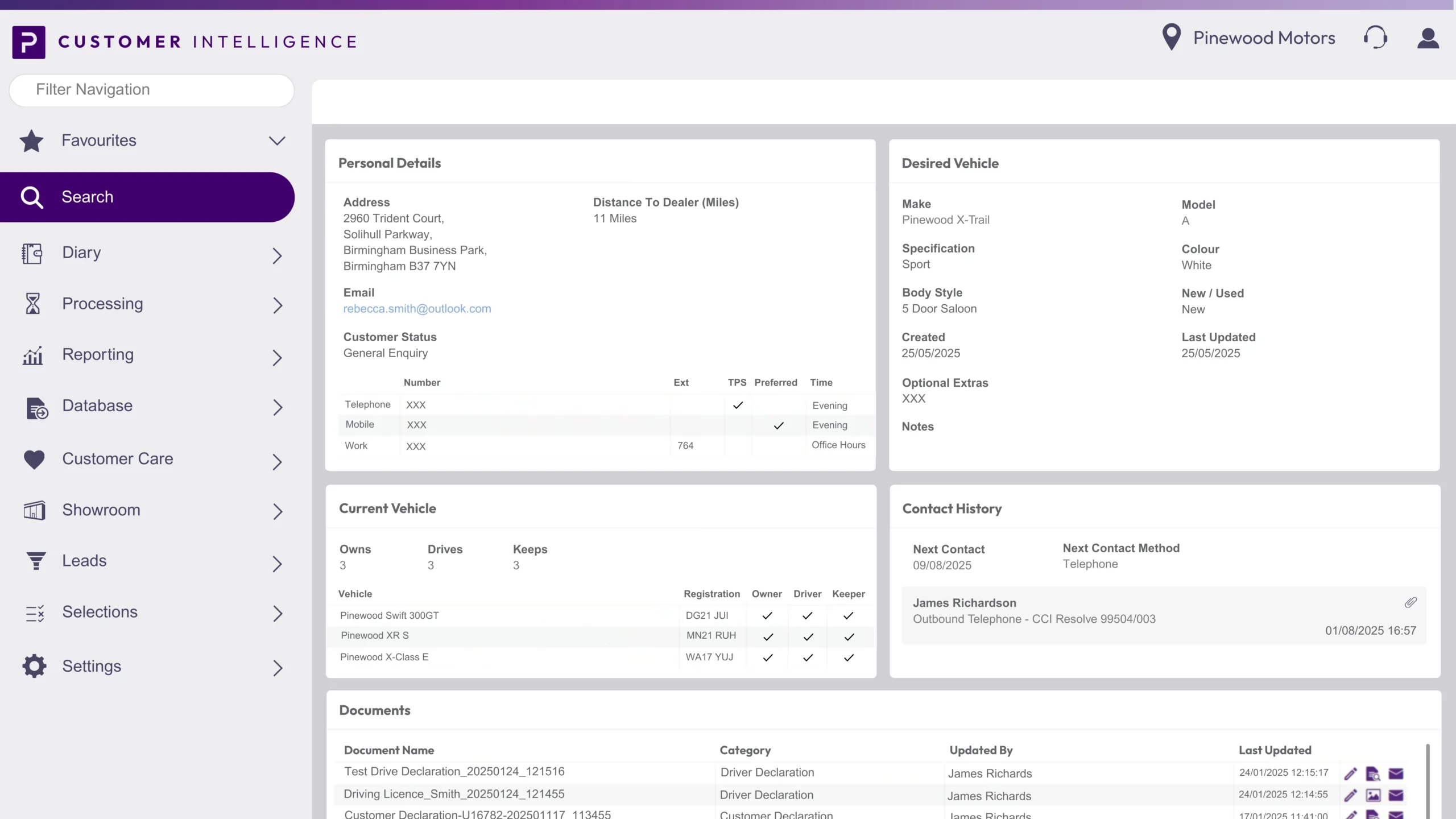Toggle the Telephone TPS checkmark
The image size is (1456, 819).
[738, 406]
